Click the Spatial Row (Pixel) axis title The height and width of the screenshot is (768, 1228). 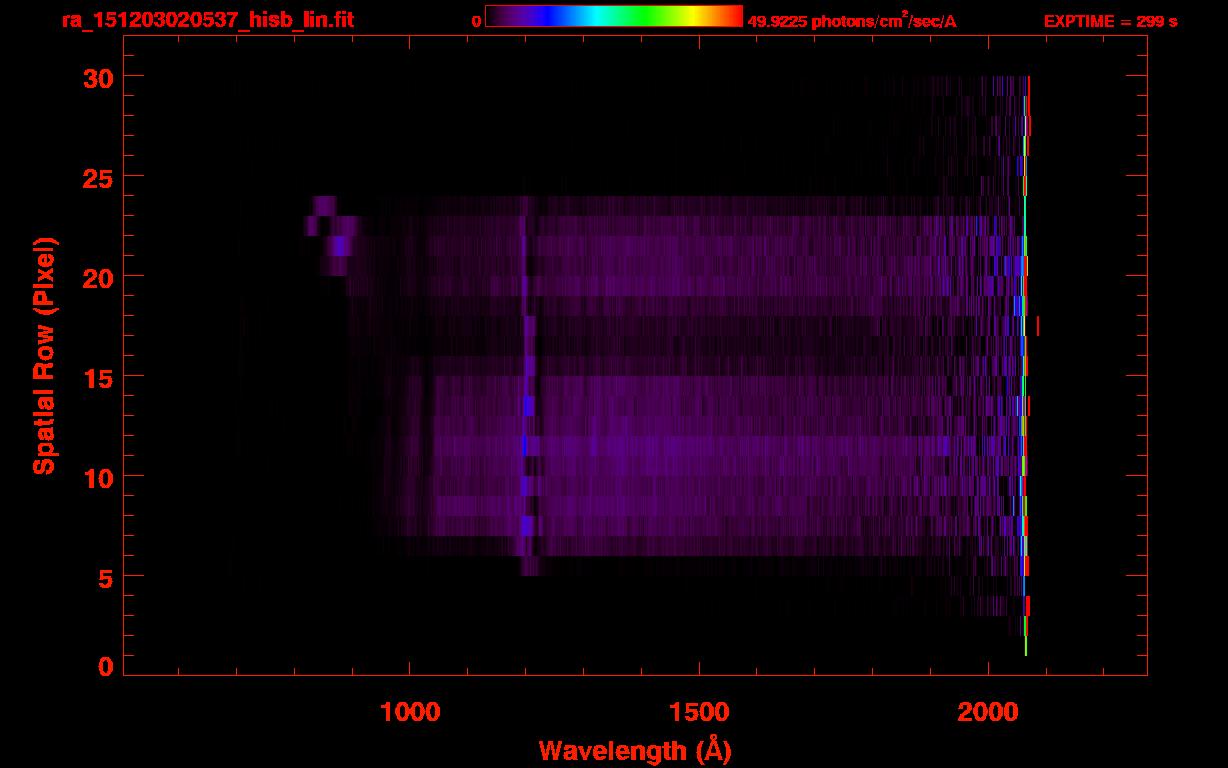point(44,355)
